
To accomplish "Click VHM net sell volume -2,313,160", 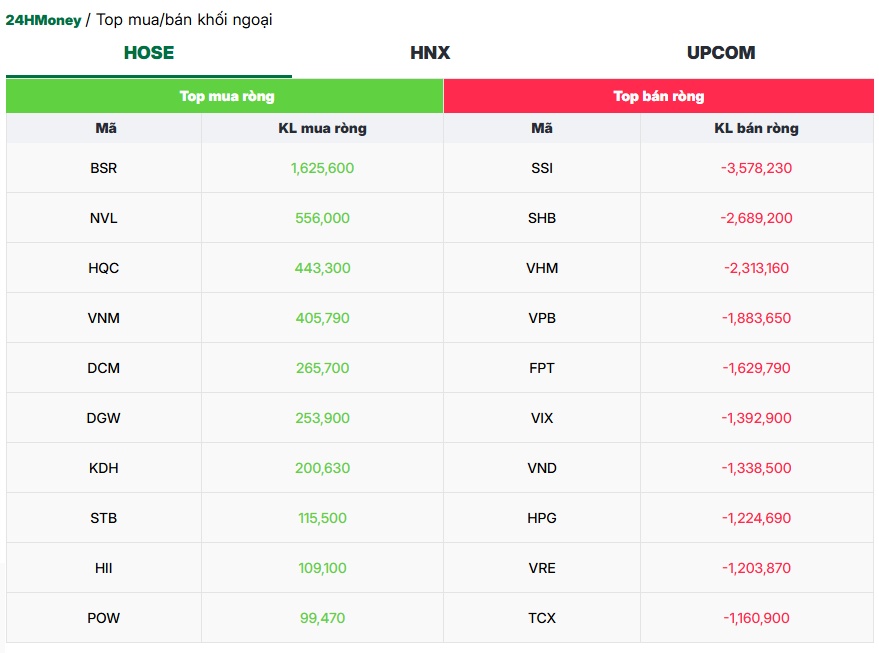I will pyautogui.click(x=756, y=268).
